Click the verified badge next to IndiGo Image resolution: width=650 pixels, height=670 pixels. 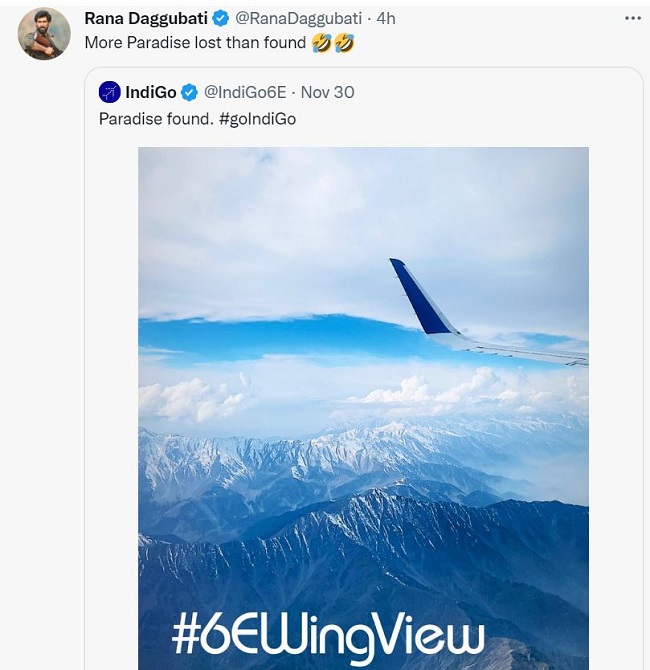[189, 92]
